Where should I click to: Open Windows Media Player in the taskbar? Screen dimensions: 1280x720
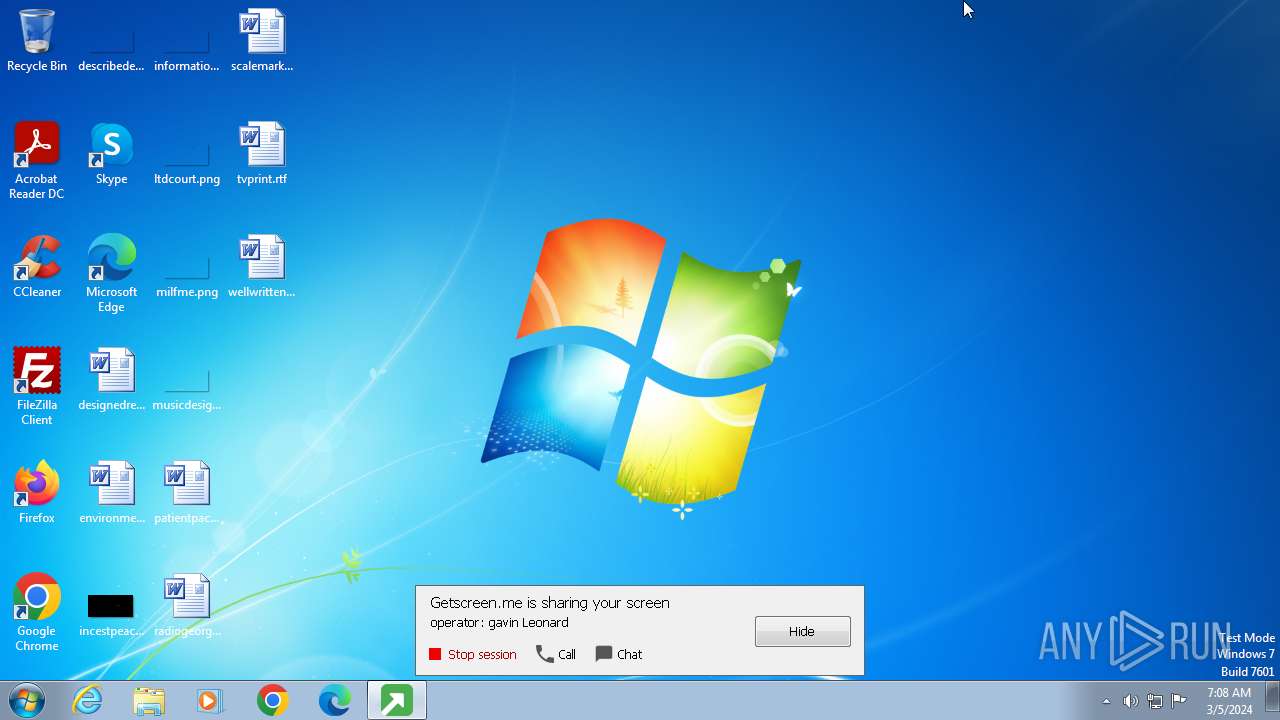(210, 700)
